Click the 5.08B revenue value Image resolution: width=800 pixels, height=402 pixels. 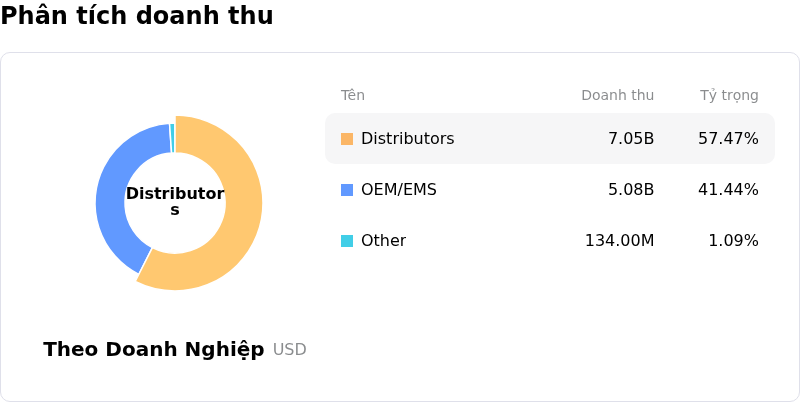(x=631, y=190)
